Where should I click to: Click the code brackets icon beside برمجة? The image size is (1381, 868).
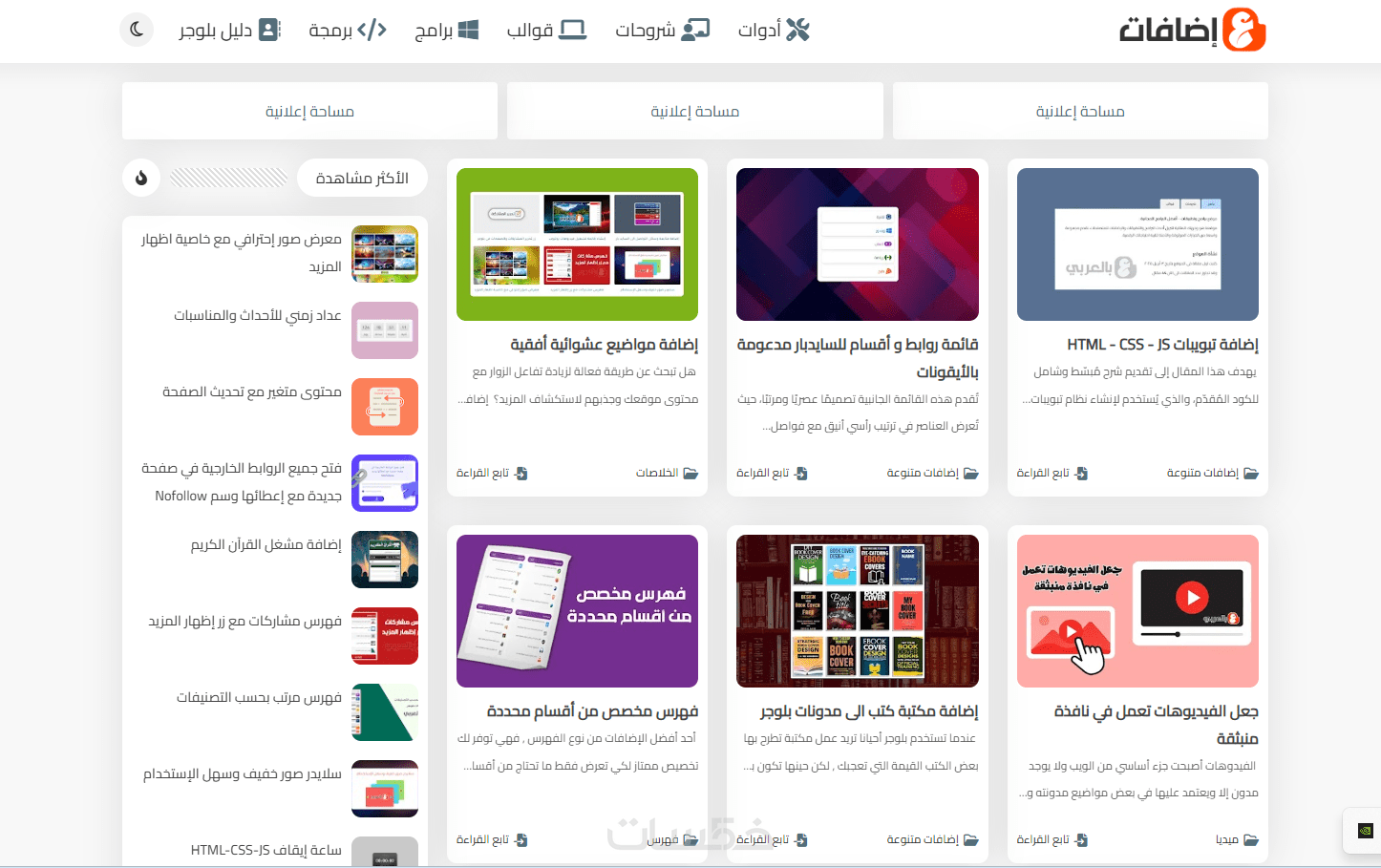click(x=372, y=30)
